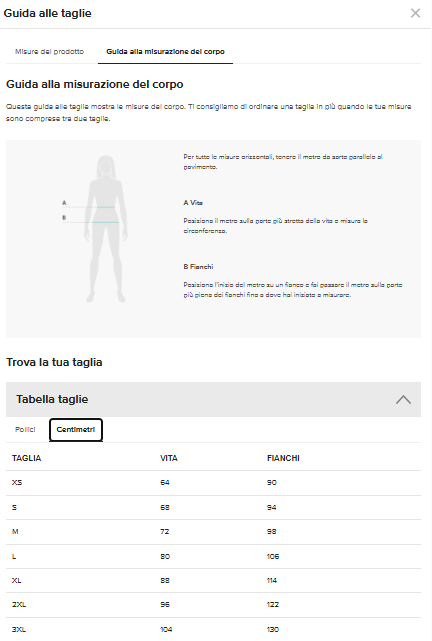Click the VITA column header
This screenshot has width=432, height=641.
(169, 458)
